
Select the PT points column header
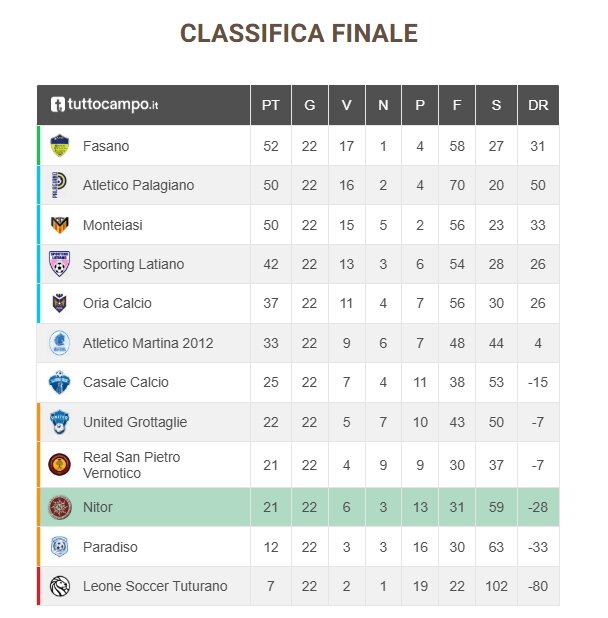click(x=271, y=105)
